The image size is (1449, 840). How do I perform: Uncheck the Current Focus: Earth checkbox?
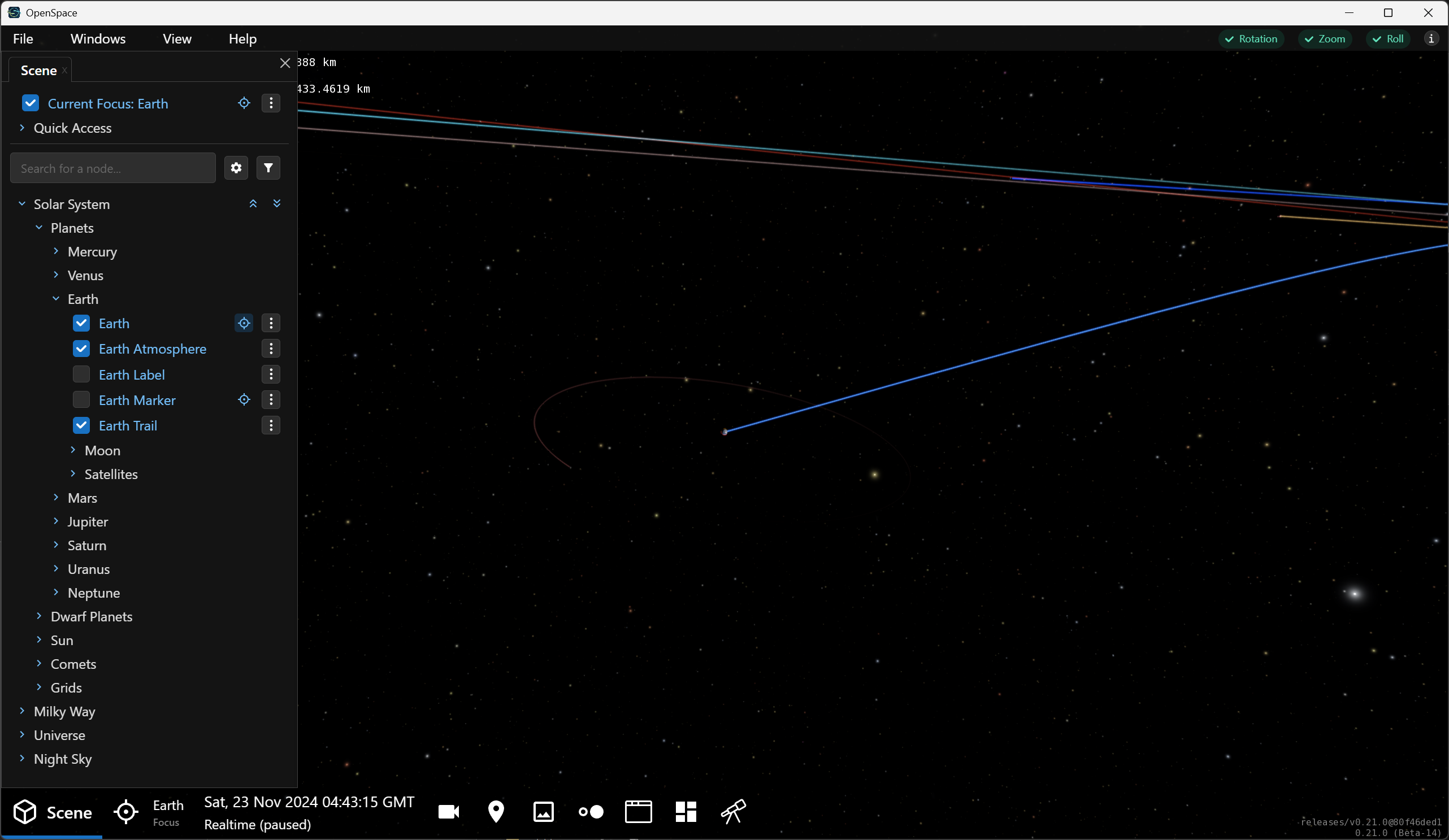(31, 103)
